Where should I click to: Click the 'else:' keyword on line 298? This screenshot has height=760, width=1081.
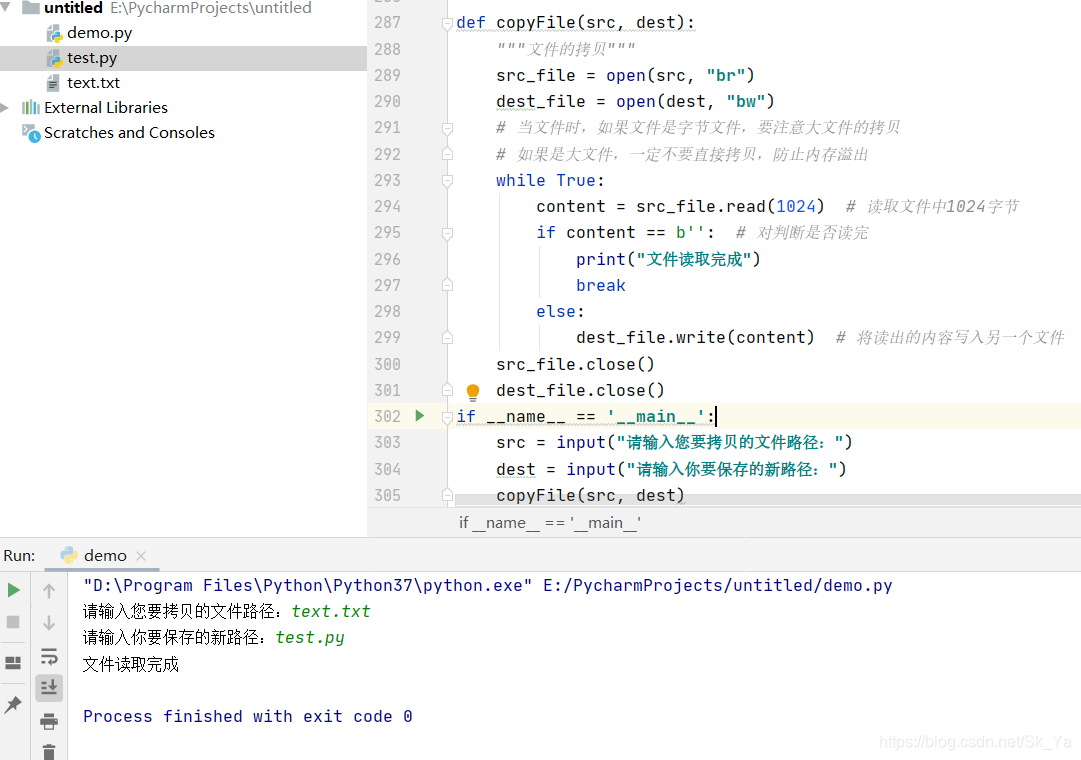pyautogui.click(x=560, y=312)
